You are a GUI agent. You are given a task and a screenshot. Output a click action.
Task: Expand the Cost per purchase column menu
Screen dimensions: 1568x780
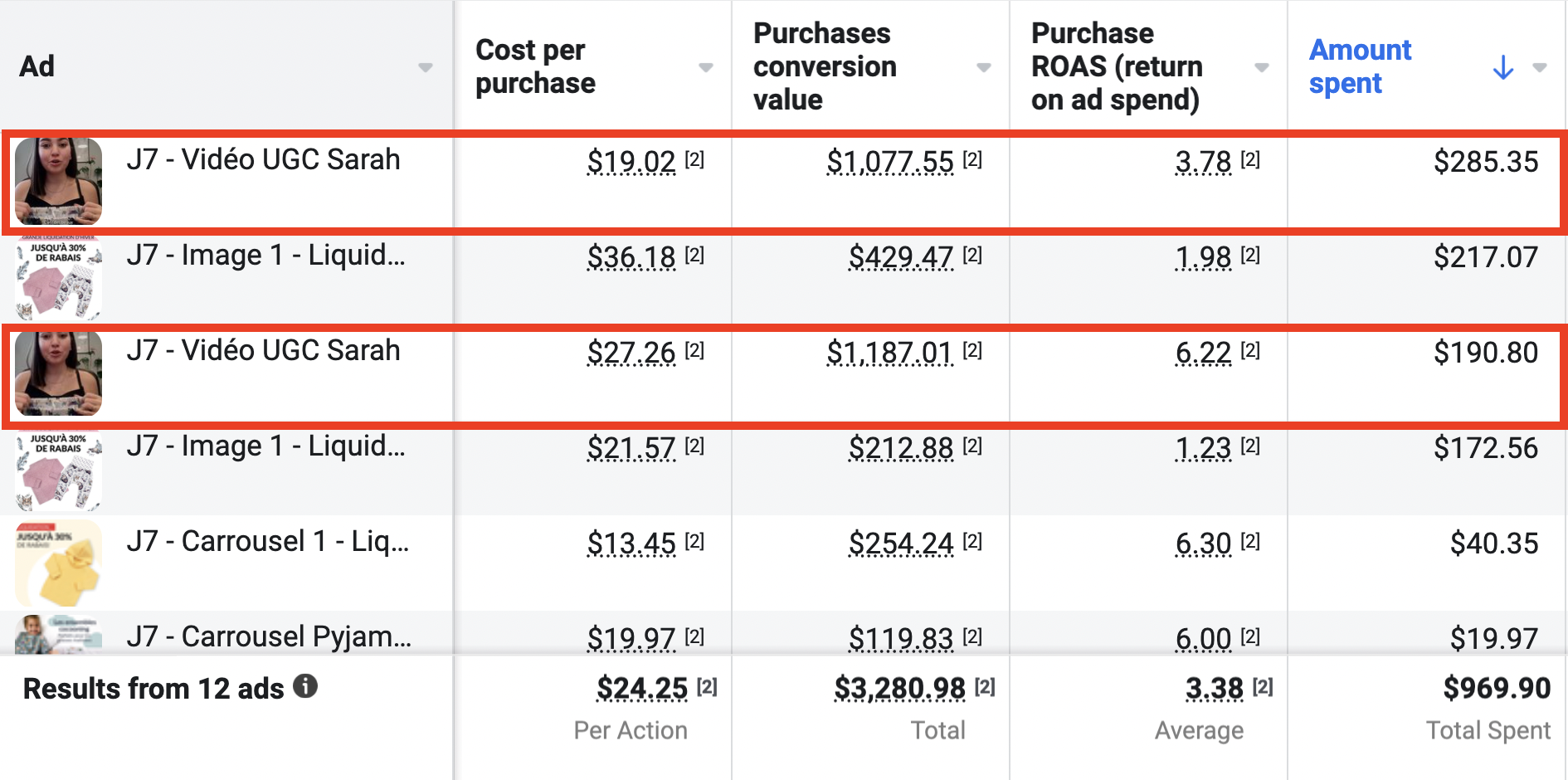pos(705,67)
